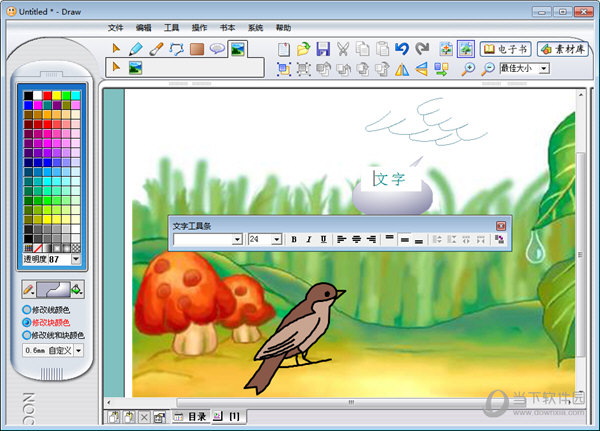Close the 文字工具条 toolbar
This screenshot has width=600, height=431.
501,226
